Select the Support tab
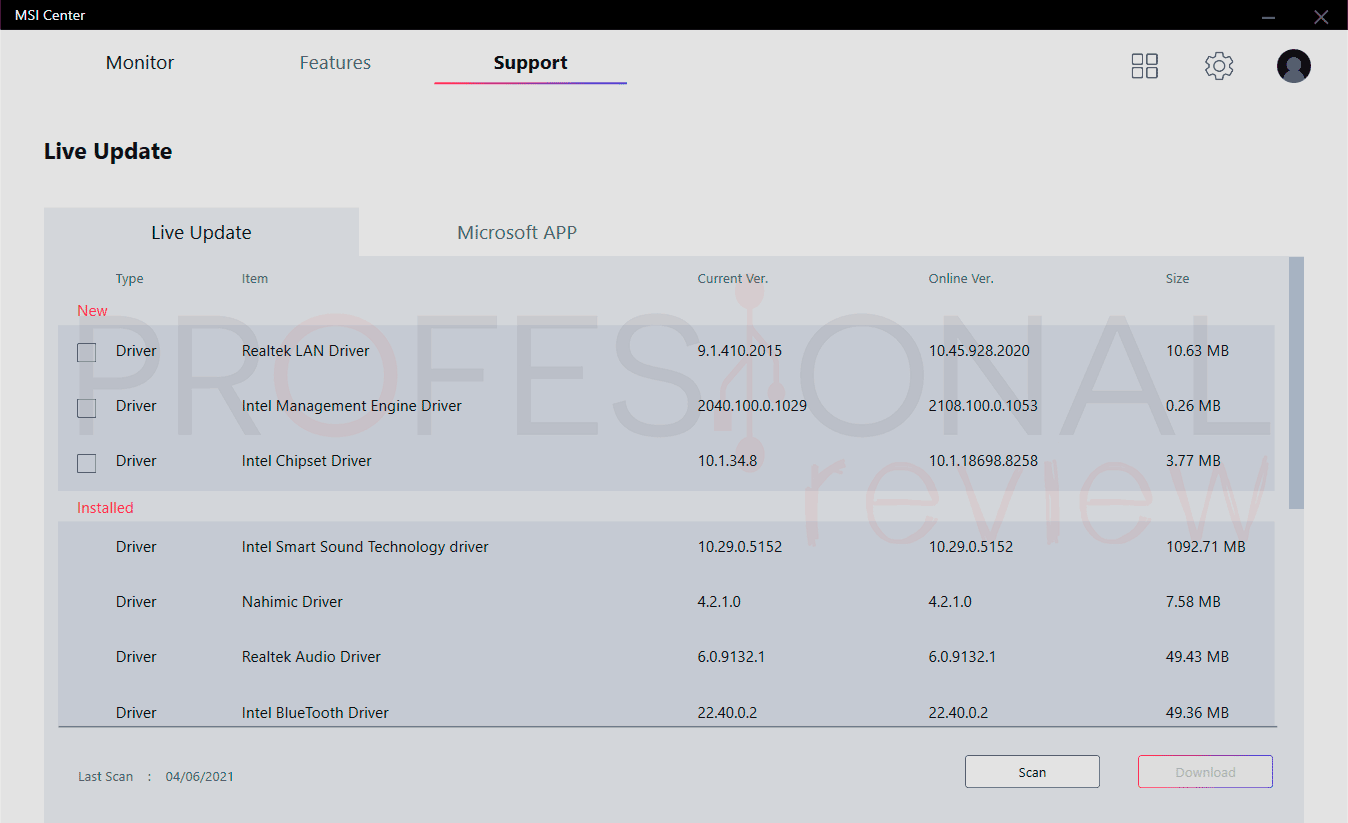Screen dimensions: 1348x823 pyautogui.click(x=530, y=63)
